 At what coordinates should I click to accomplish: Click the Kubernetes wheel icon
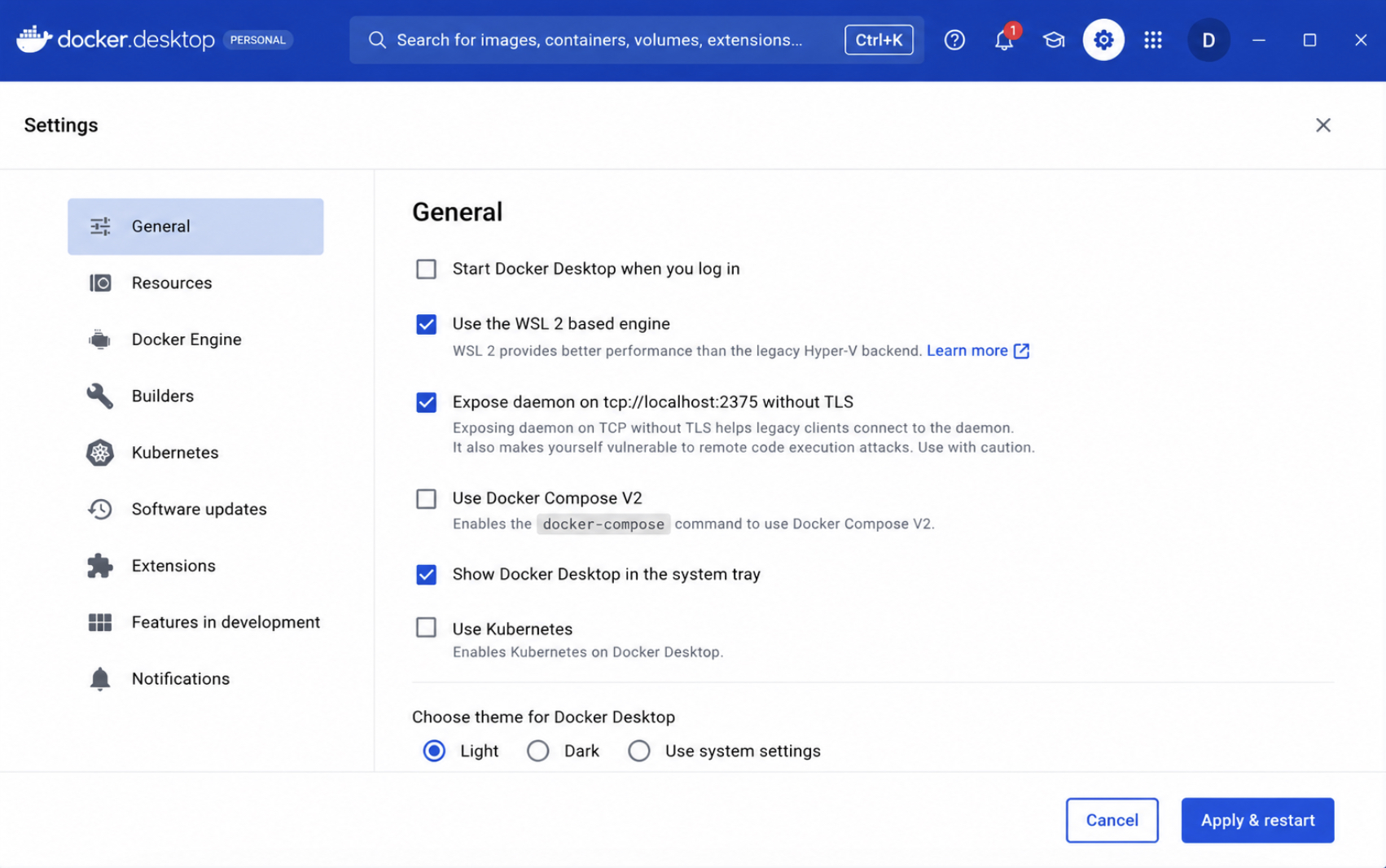pyautogui.click(x=100, y=453)
